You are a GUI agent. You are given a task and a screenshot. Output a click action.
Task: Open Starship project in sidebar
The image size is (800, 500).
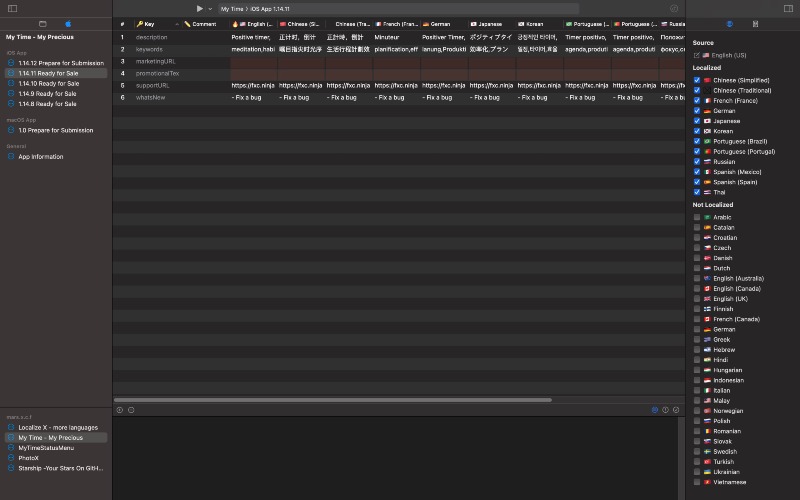61,468
